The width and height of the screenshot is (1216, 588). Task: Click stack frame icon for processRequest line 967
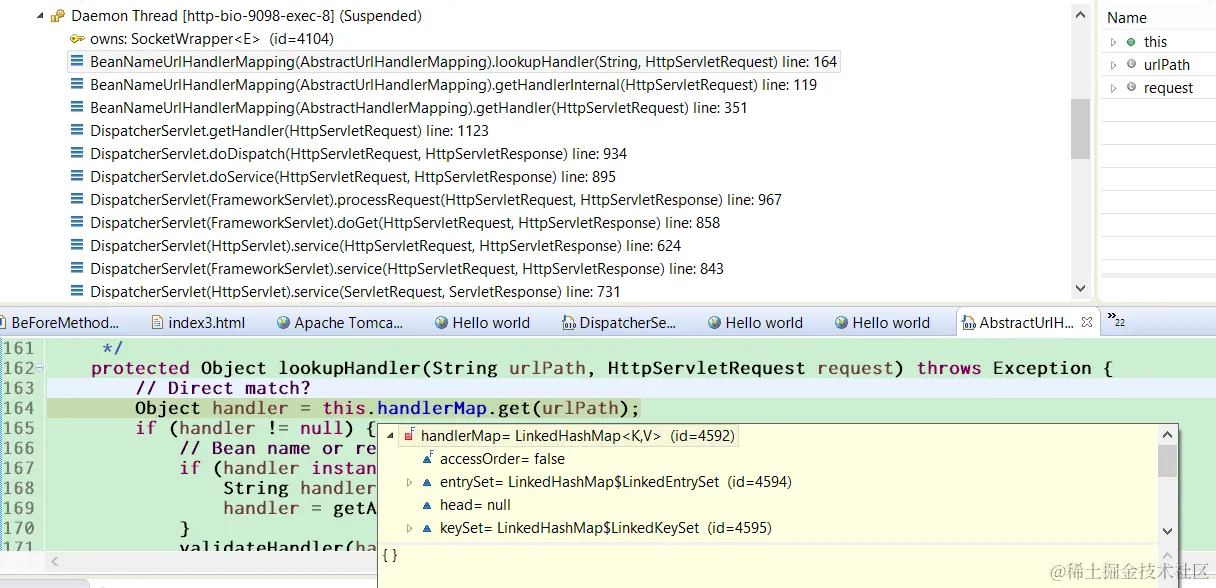pos(77,200)
